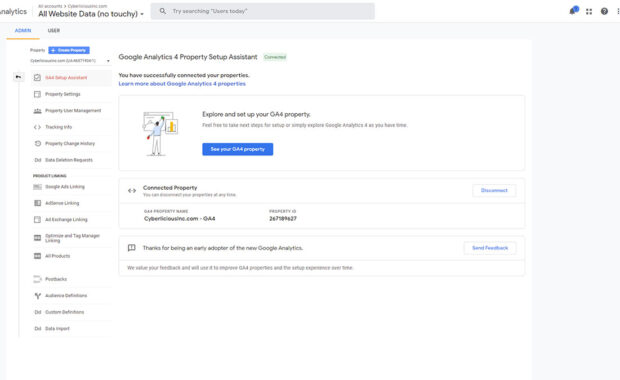
Task: Click the Create Property button
Action: 69,50
